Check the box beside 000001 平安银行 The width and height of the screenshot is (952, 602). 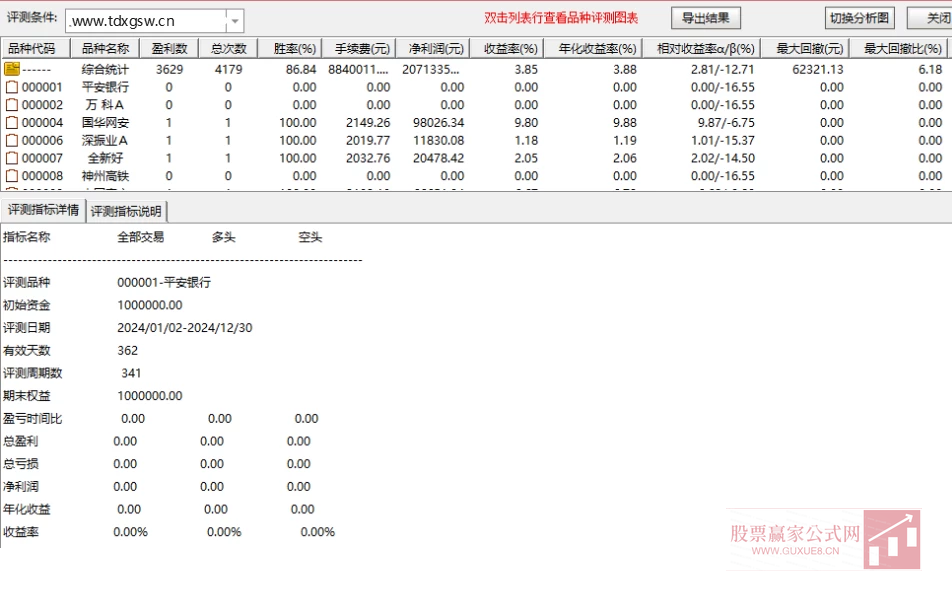click(x=9, y=87)
